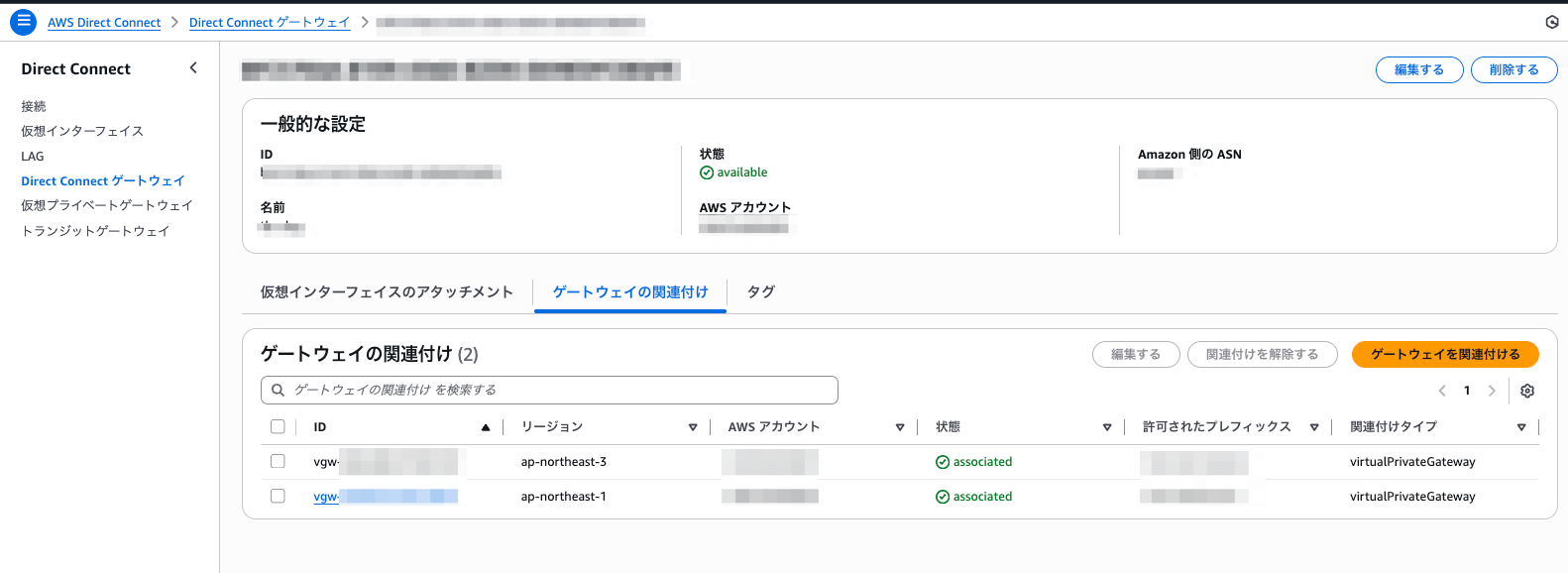1568x573 pixels.
Task: Click the available status text
Action: coord(742,172)
